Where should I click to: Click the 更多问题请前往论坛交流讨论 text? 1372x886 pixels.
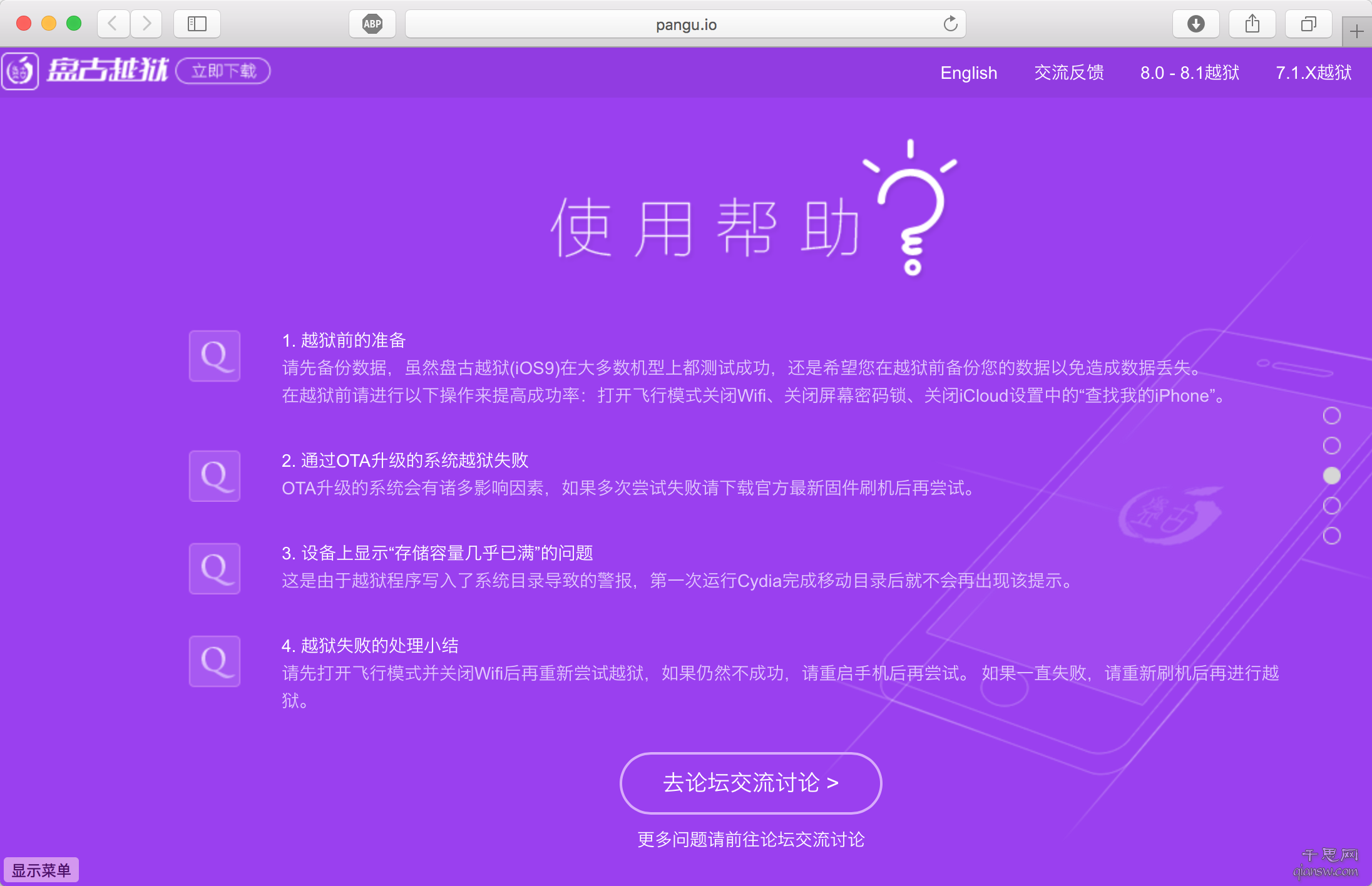point(751,840)
